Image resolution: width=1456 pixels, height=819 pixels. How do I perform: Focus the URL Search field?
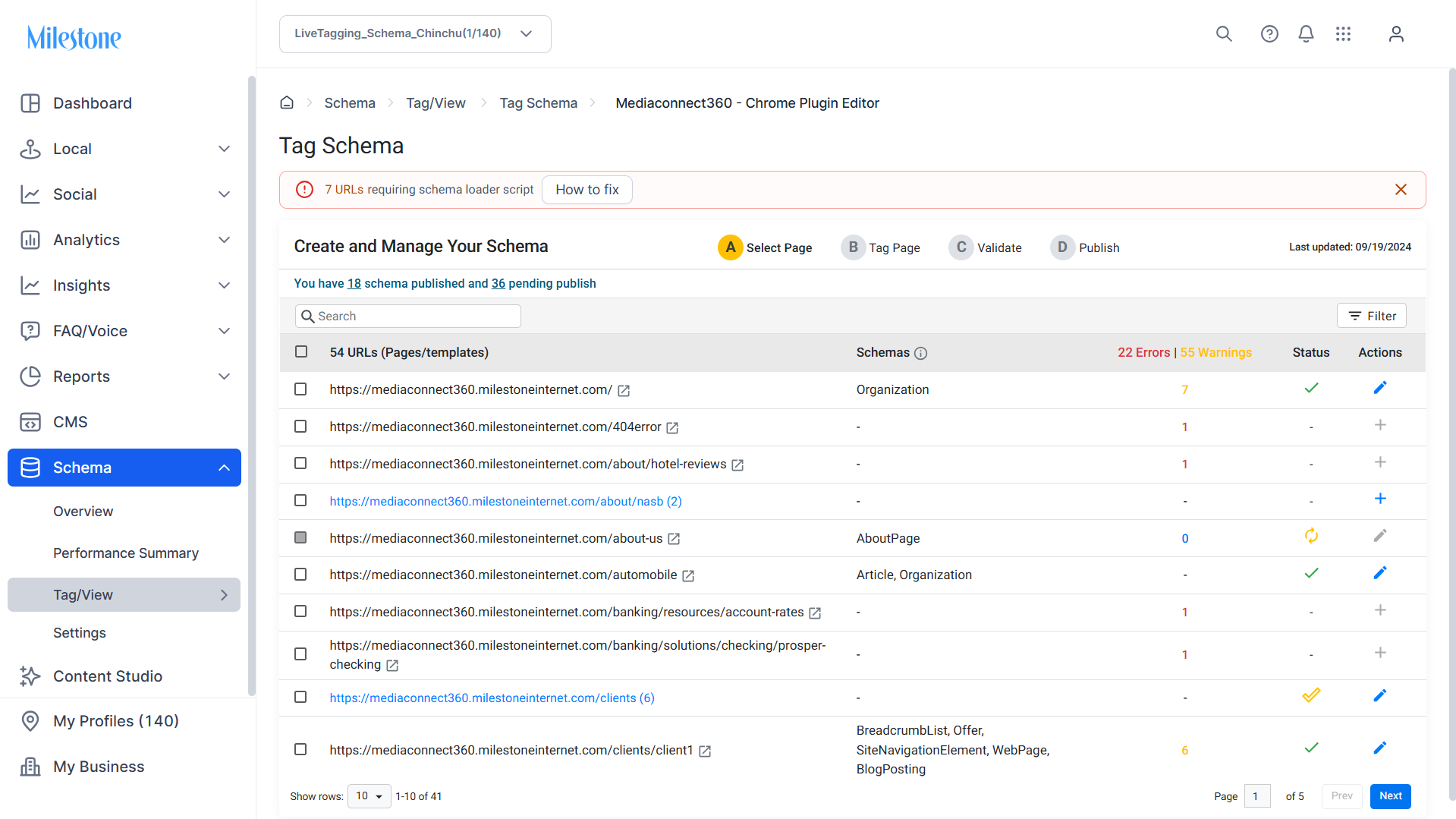[x=408, y=317]
